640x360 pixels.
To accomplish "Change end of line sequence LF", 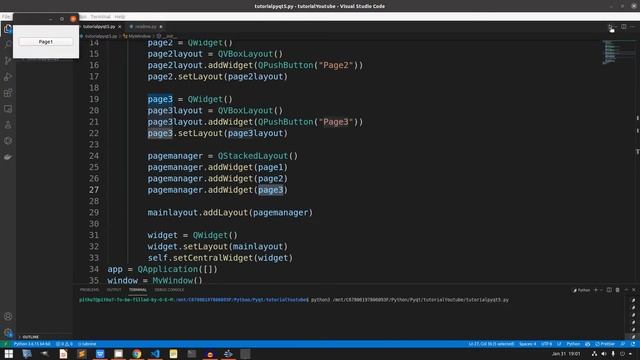I will pyautogui.click(x=559, y=344).
